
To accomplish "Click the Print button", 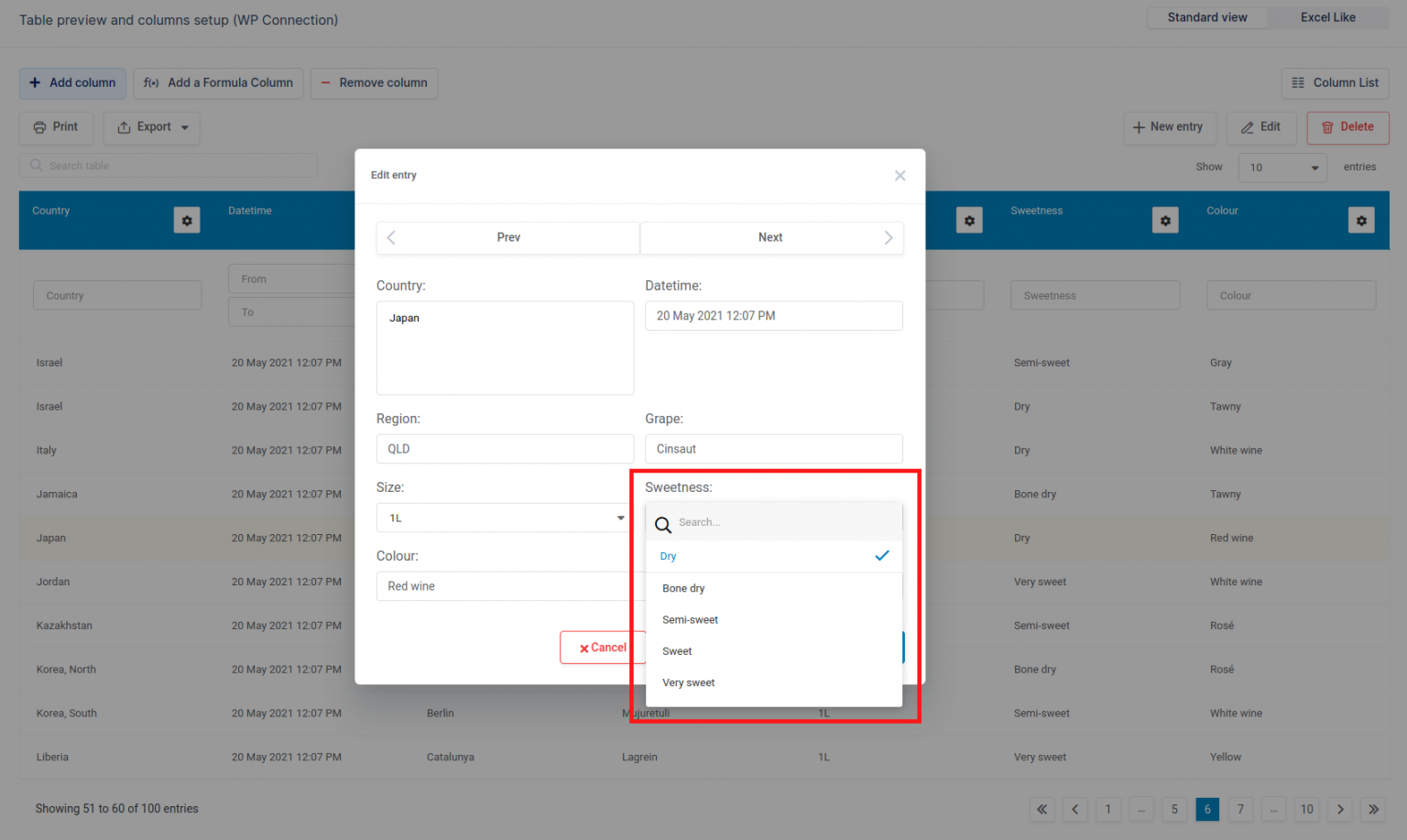I will click(x=56, y=127).
